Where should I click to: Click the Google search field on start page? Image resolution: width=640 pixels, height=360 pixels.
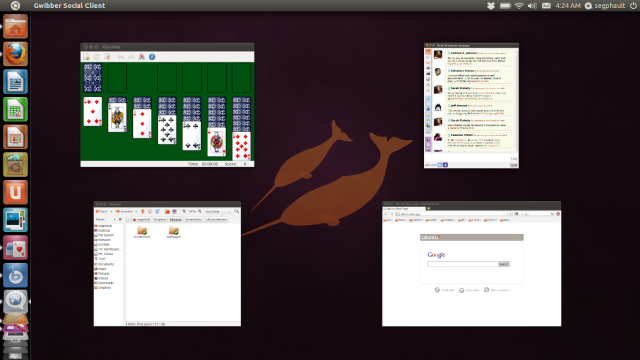[x=462, y=264]
